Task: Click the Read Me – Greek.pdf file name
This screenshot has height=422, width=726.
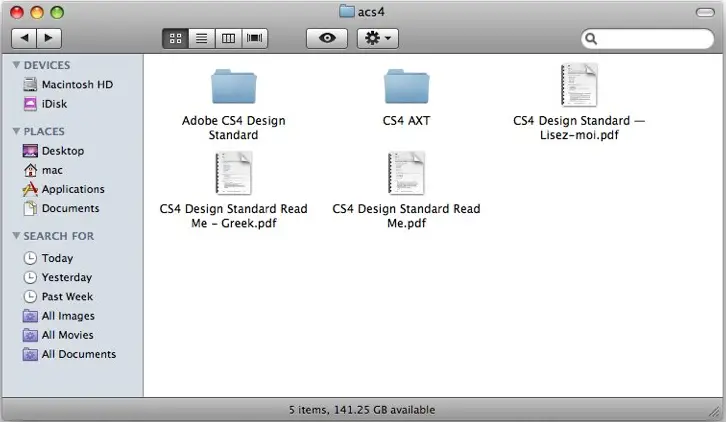Action: tap(233, 216)
